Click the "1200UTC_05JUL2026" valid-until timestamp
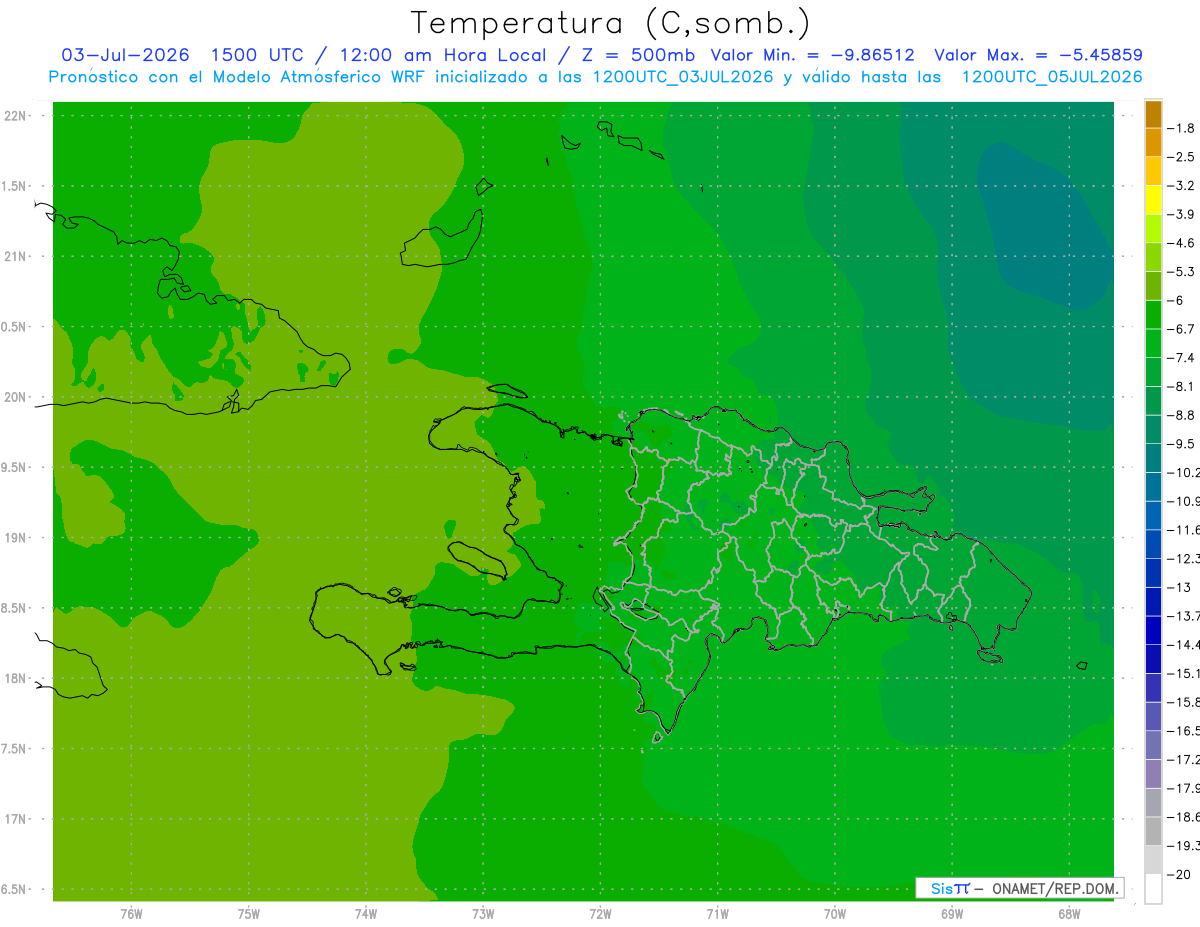This screenshot has height=927, width=1200. click(x=1051, y=77)
